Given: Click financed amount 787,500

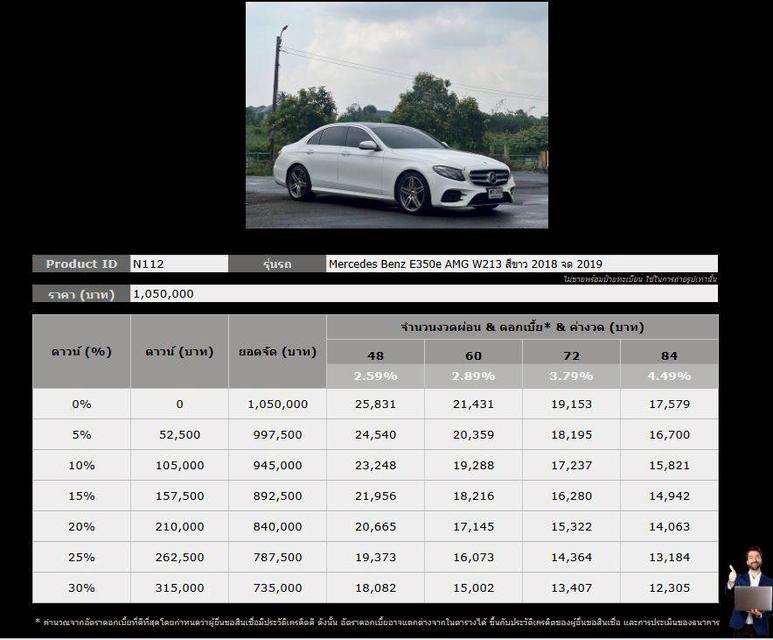Looking at the screenshot, I should tap(278, 557).
